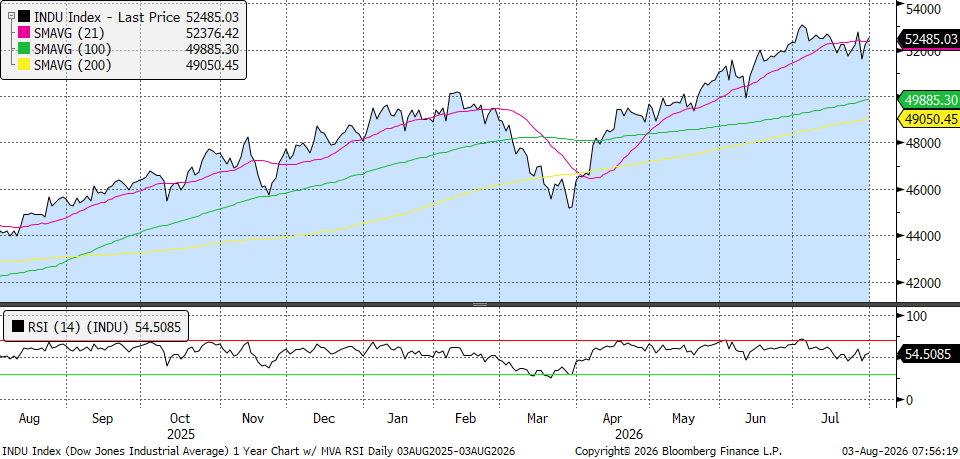Click the 2026 year label on the time axis
Viewport: 960px width, 459px height.
pyautogui.click(x=629, y=435)
